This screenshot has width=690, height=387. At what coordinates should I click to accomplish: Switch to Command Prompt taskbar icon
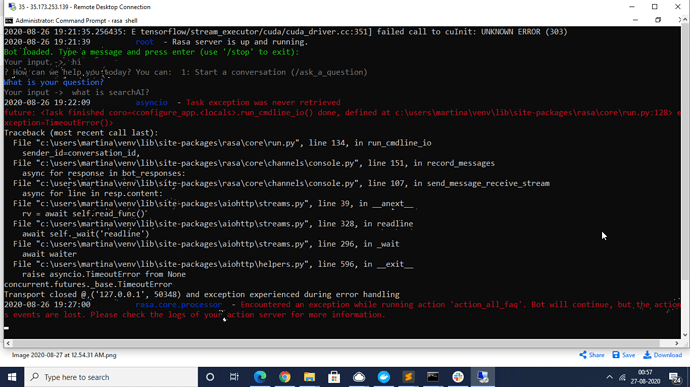[x=433, y=377]
